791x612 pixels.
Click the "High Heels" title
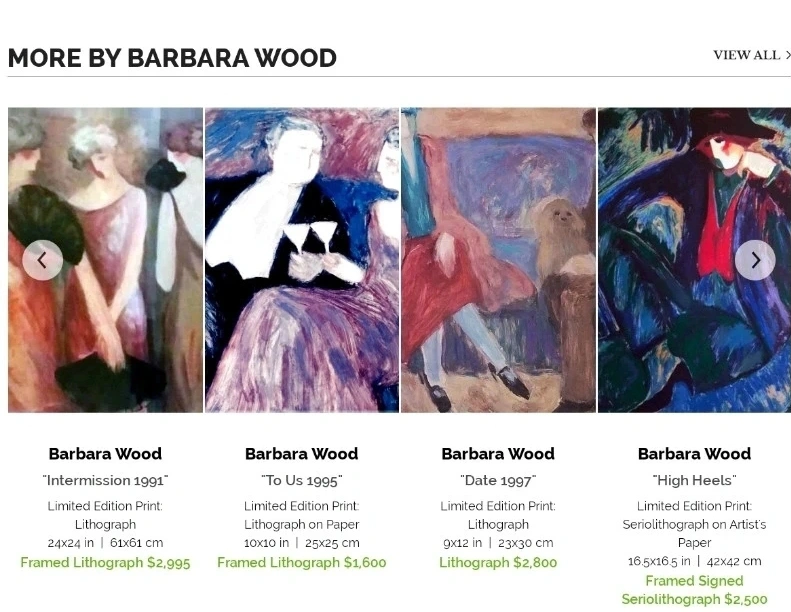[x=694, y=480]
